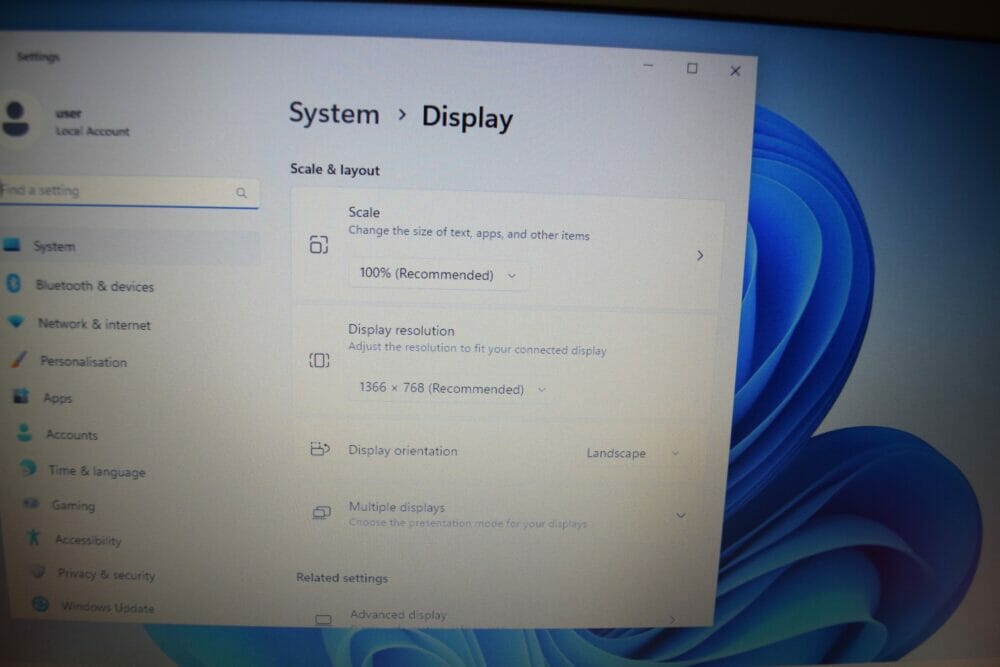Viewport: 1000px width, 667px height.
Task: Click the Personalisation paintbrush icon
Action: click(19, 359)
